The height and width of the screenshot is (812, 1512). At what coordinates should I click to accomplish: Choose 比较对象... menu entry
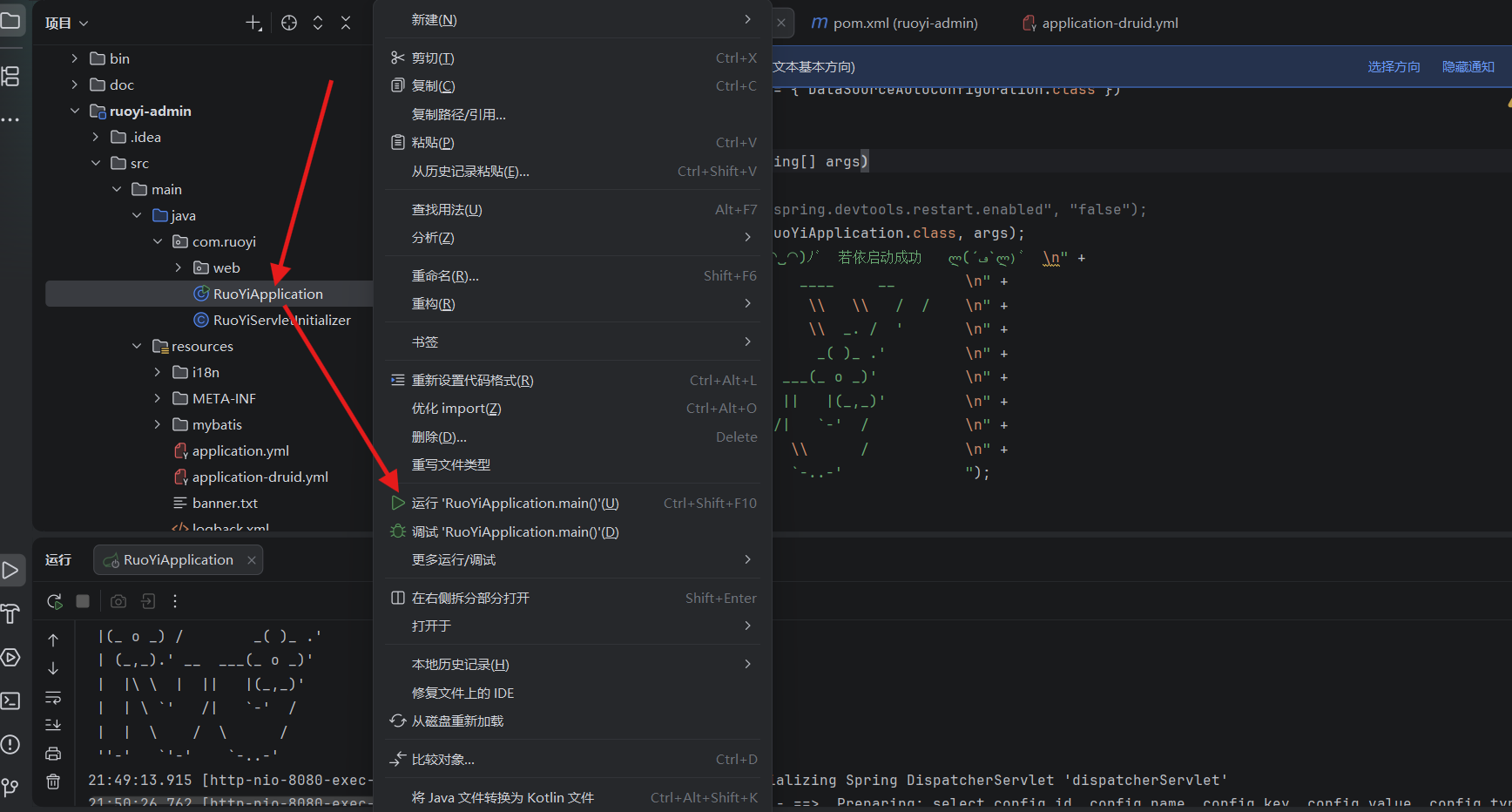[x=572, y=759]
